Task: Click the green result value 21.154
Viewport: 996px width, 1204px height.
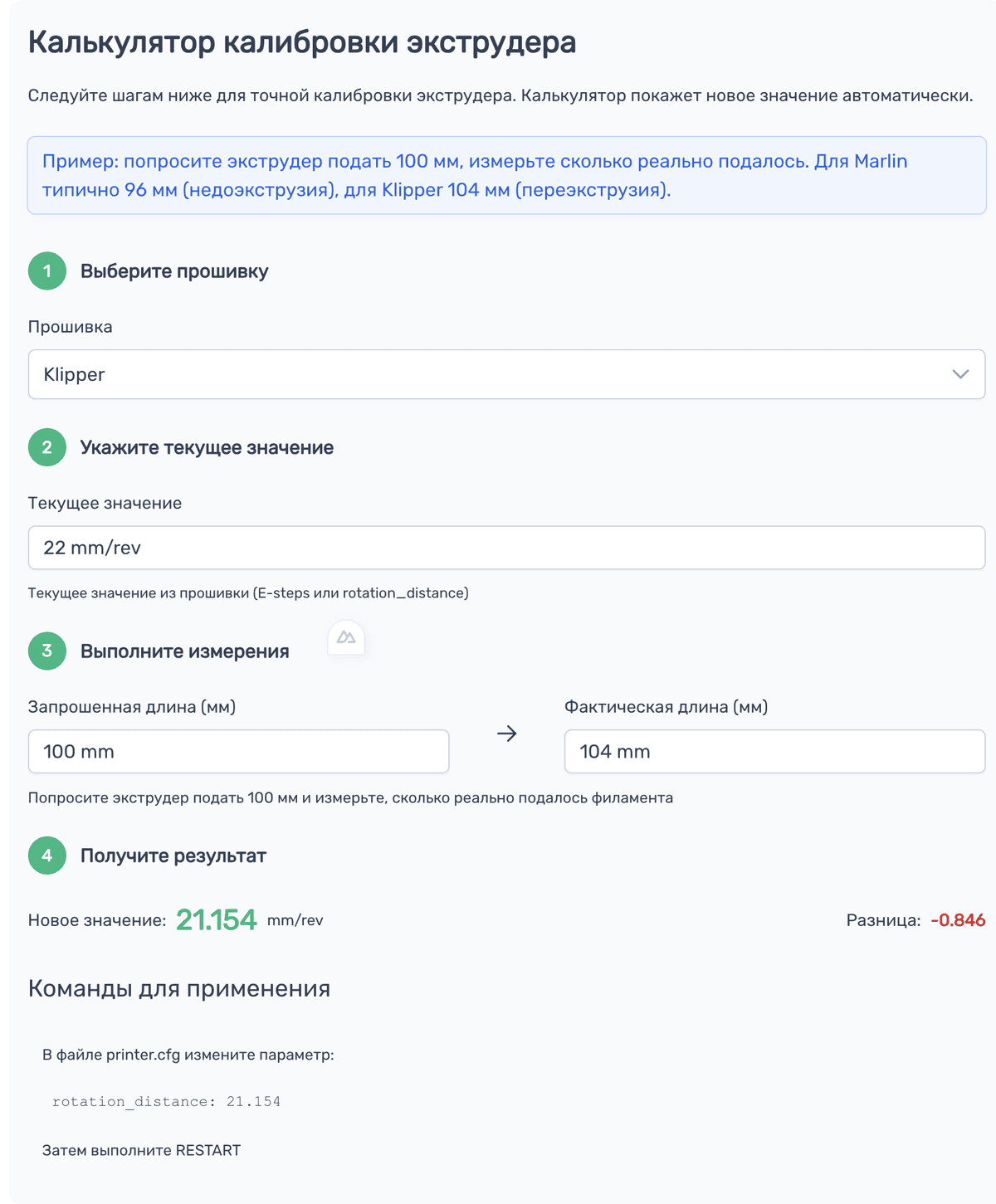Action: 217,919
